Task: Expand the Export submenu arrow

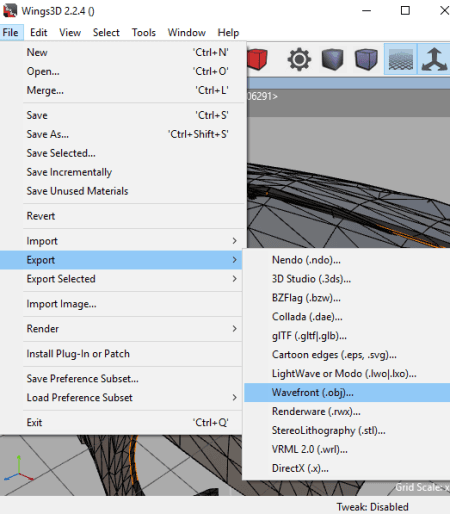Action: tap(235, 260)
